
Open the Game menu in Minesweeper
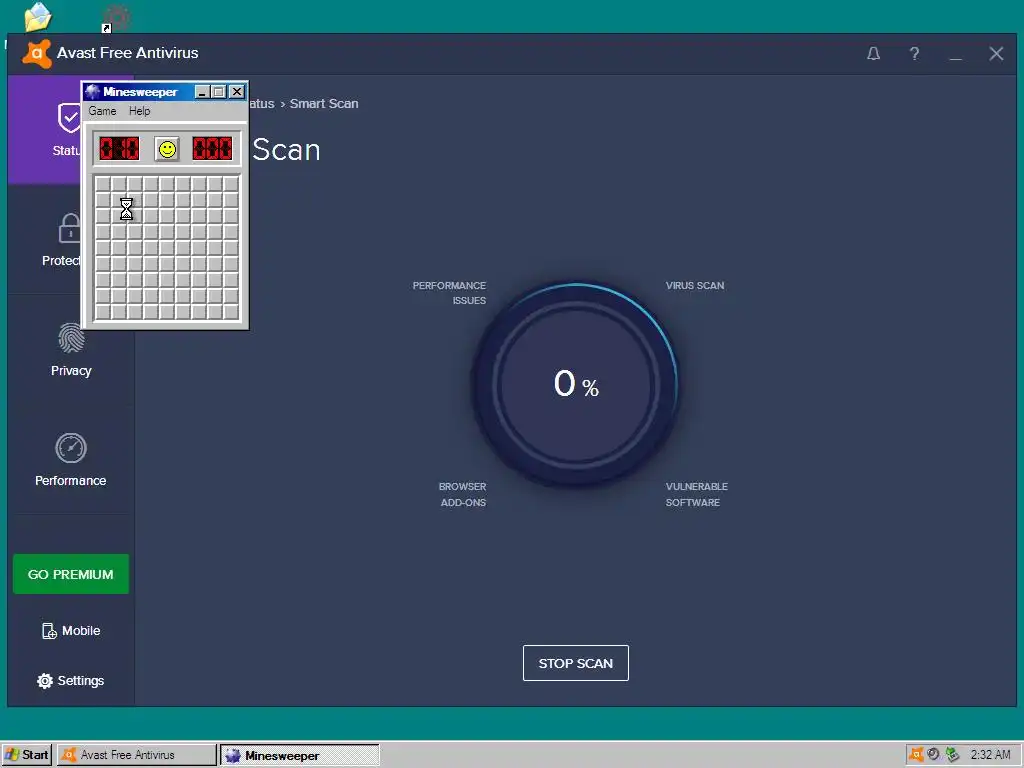click(103, 111)
